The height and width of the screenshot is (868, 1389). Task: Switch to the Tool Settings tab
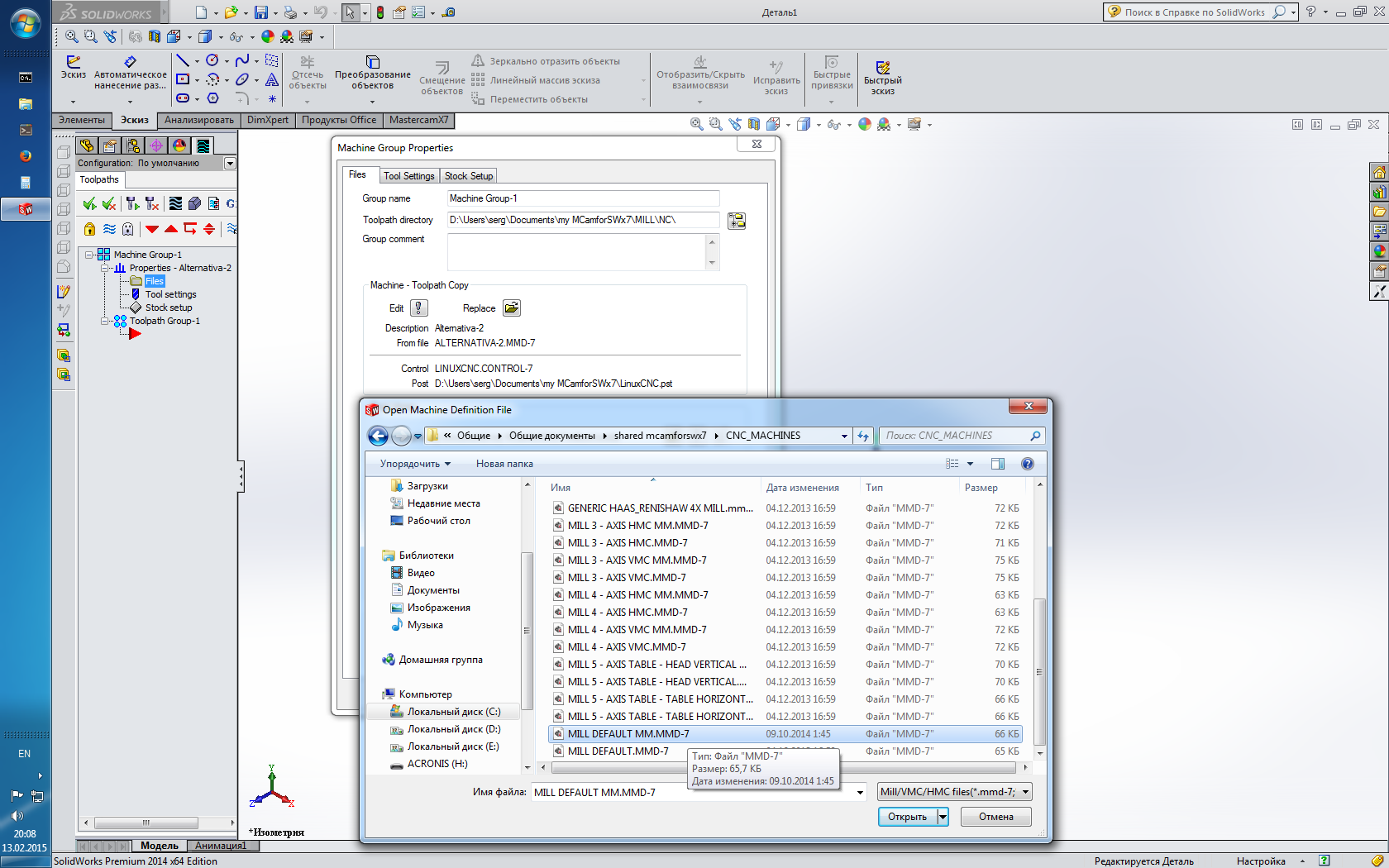pyautogui.click(x=408, y=176)
